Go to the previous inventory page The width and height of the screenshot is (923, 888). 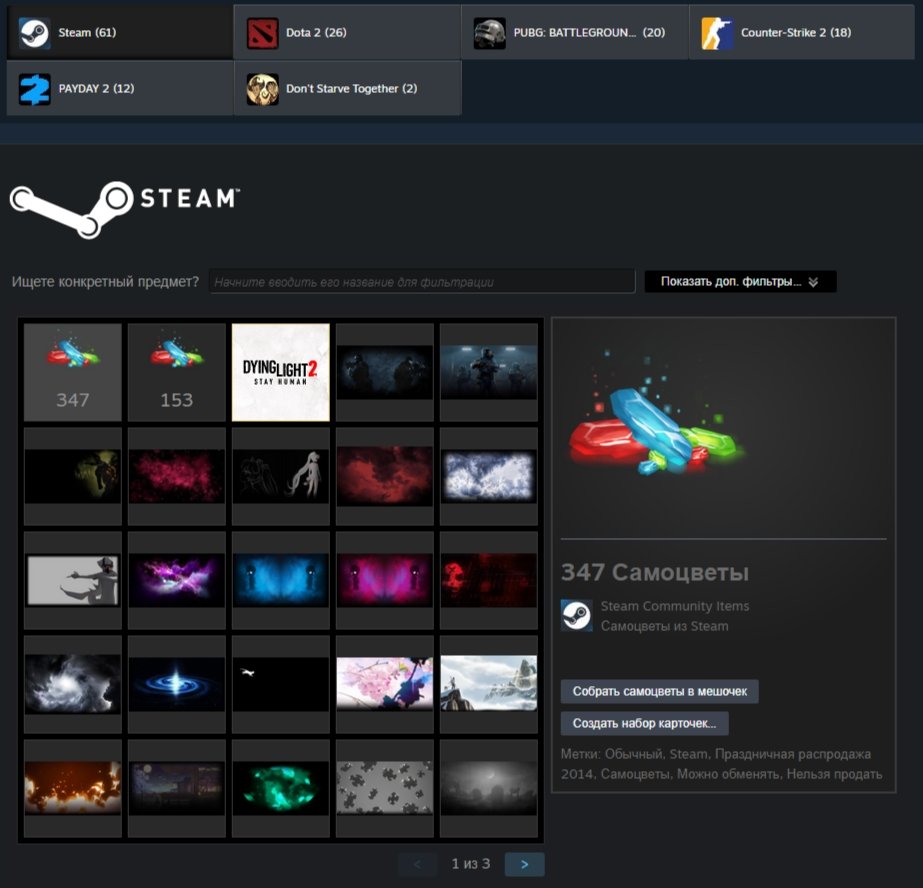417,864
